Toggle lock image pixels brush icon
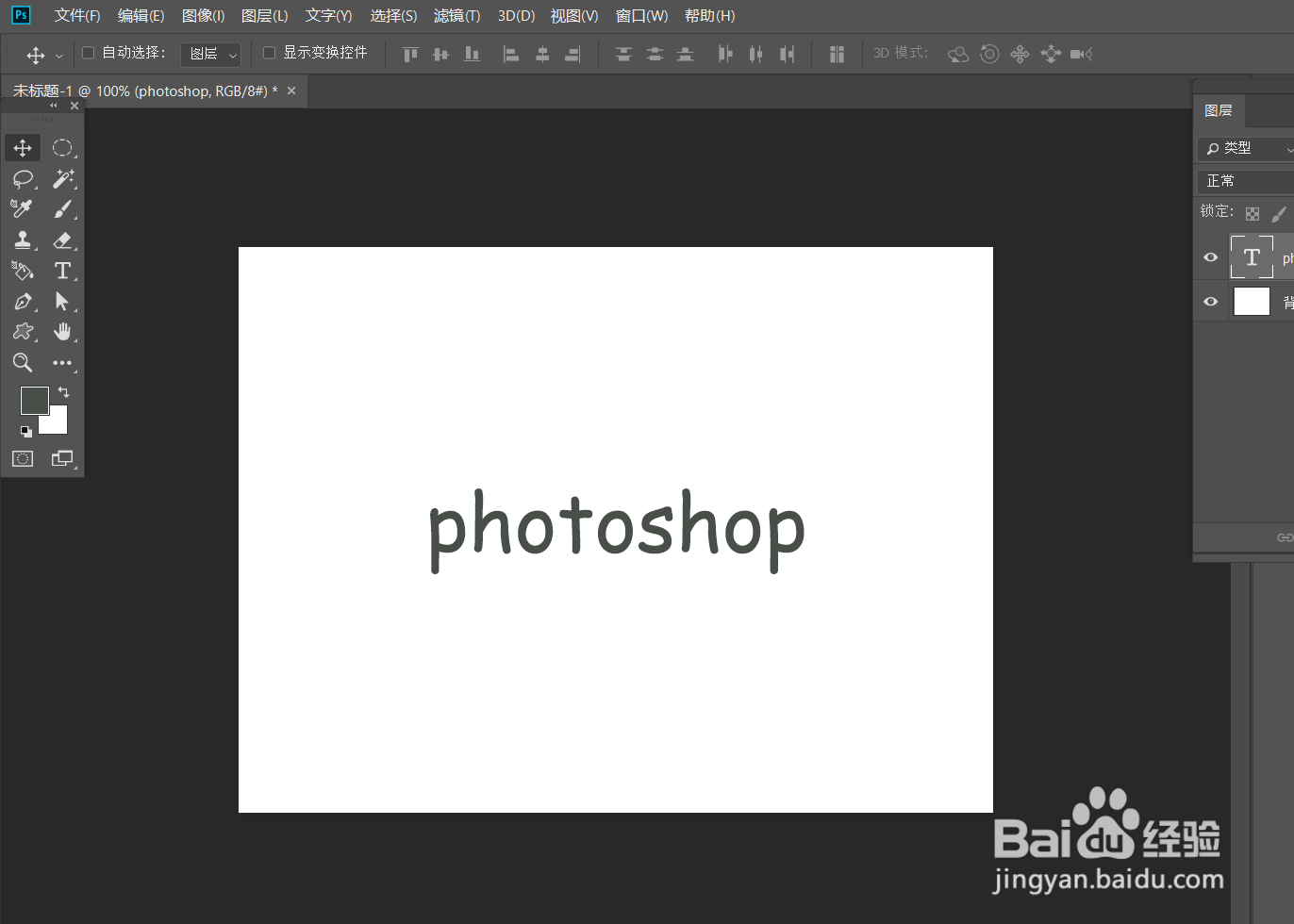The image size is (1294, 924). [x=1279, y=214]
